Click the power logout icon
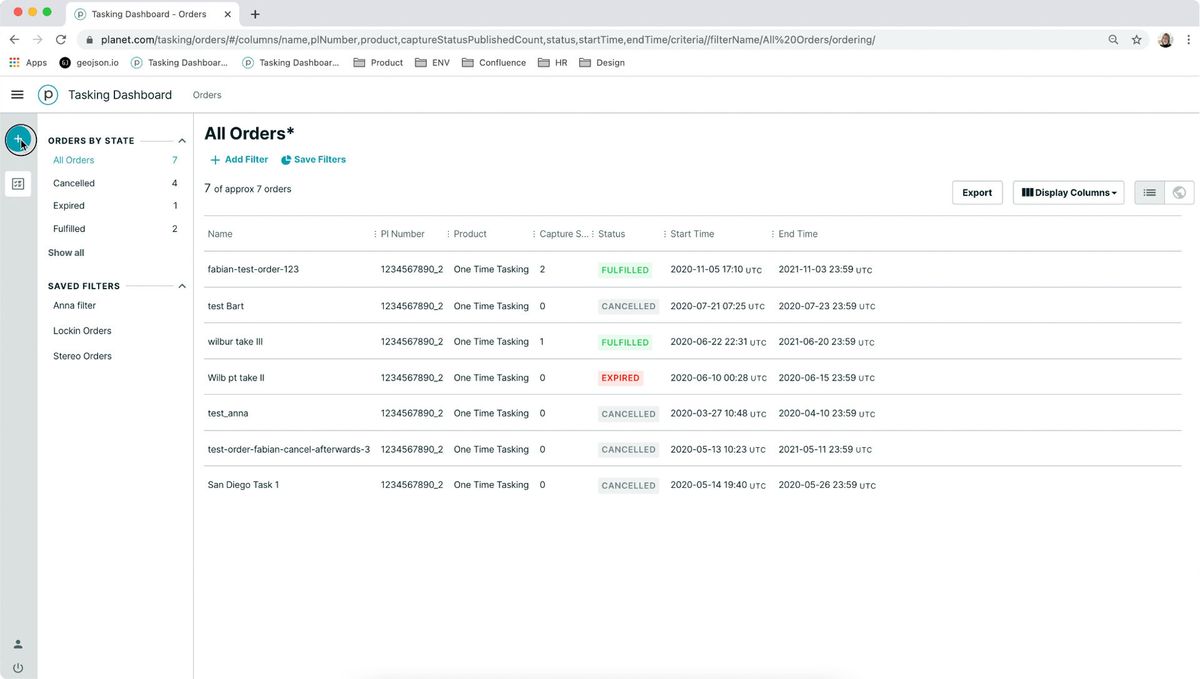The image size is (1200, 679). coord(18,667)
